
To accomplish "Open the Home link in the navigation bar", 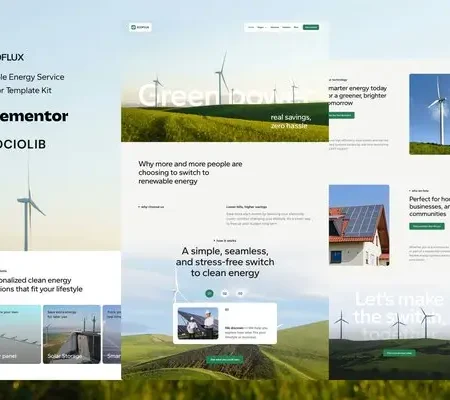I will pos(251,27).
